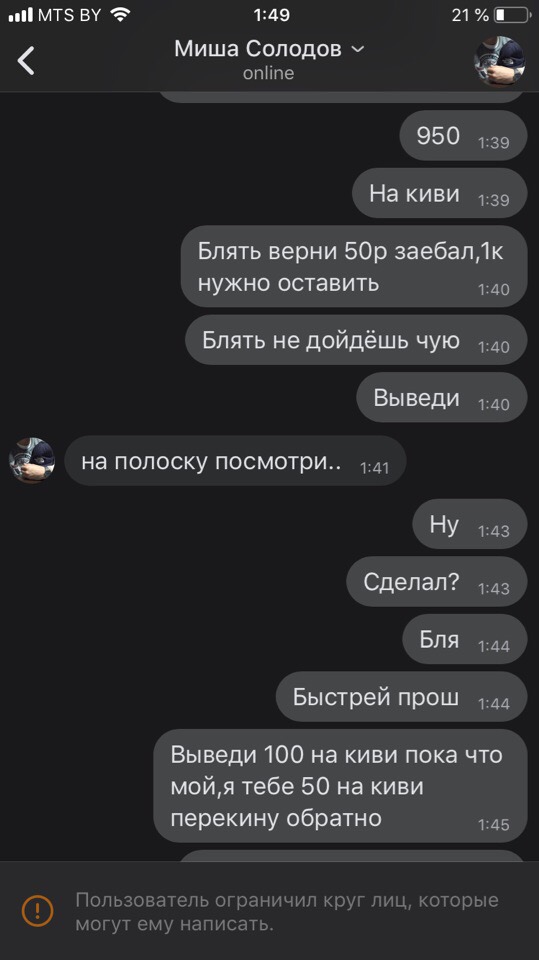Image resolution: width=539 pixels, height=960 pixels.
Task: Tap sender avatar beside incoming message
Action: click(32, 460)
